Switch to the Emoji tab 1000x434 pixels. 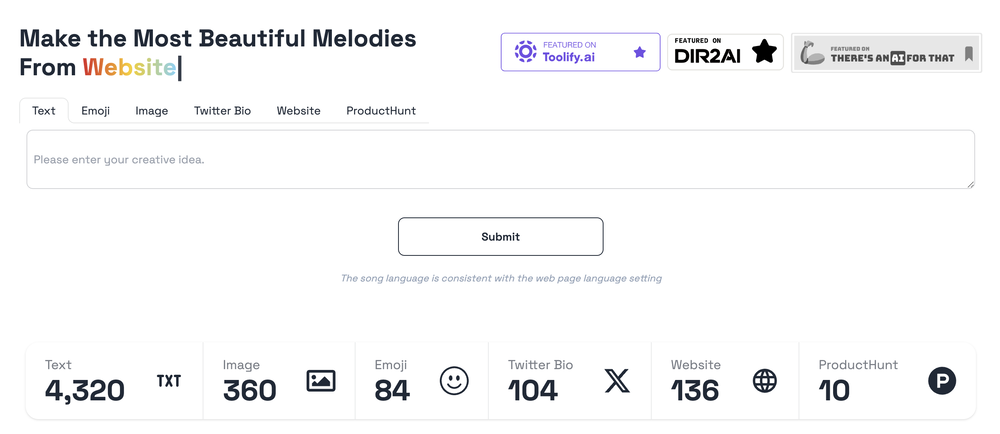96,110
